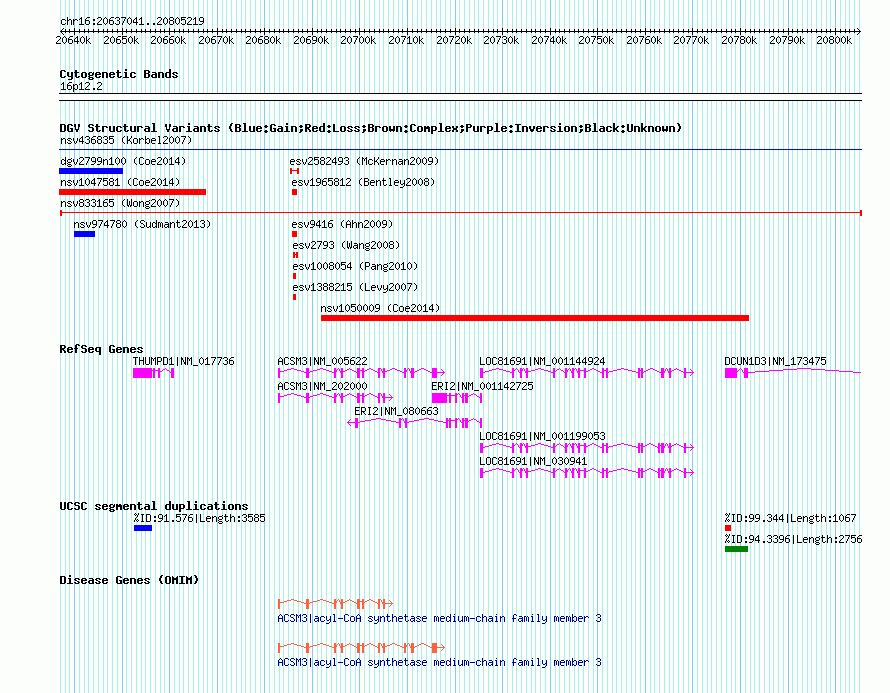Click the nsv436835 (Korbel2007) blue line
Screen dimensions: 890x693
pos(460,150)
